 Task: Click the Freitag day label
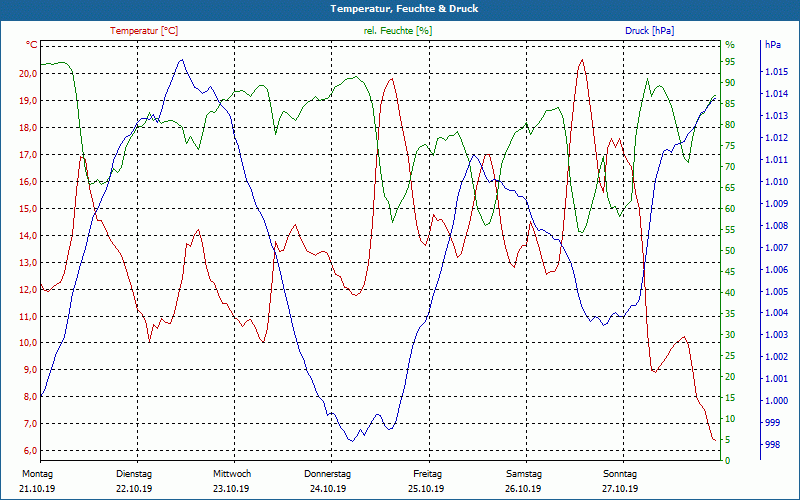(428, 474)
